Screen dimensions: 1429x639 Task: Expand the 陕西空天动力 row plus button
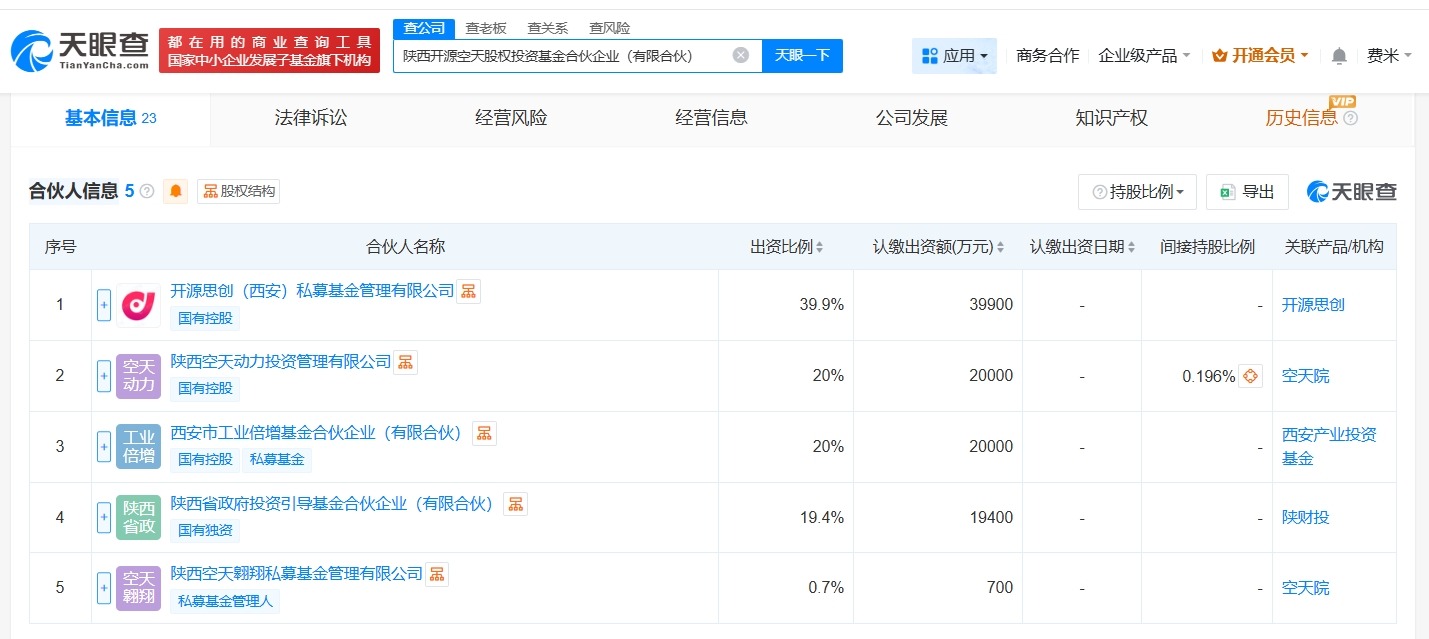(x=104, y=376)
